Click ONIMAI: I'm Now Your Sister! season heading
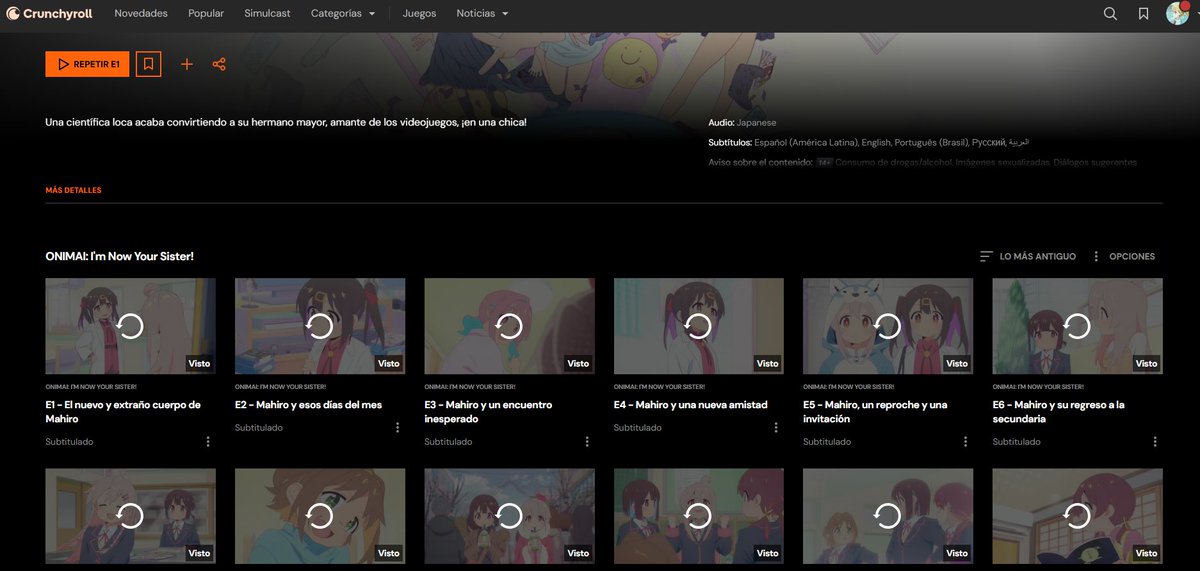 point(119,256)
